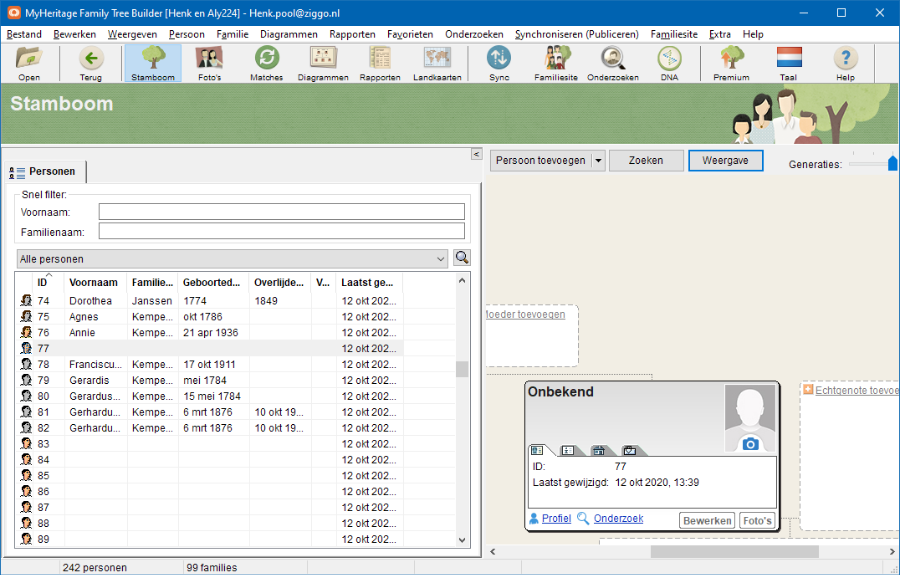Click the Voornaam filter input field

281,211
